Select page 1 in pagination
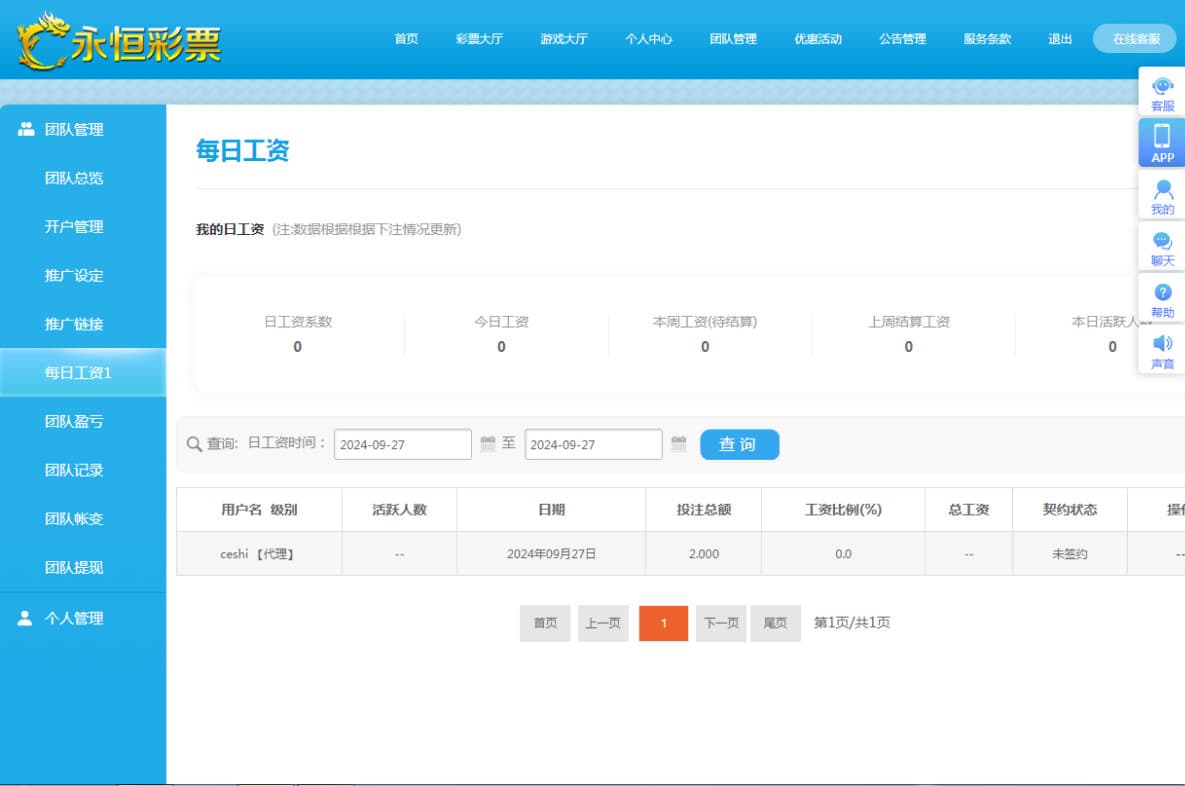1185x786 pixels. coord(663,623)
